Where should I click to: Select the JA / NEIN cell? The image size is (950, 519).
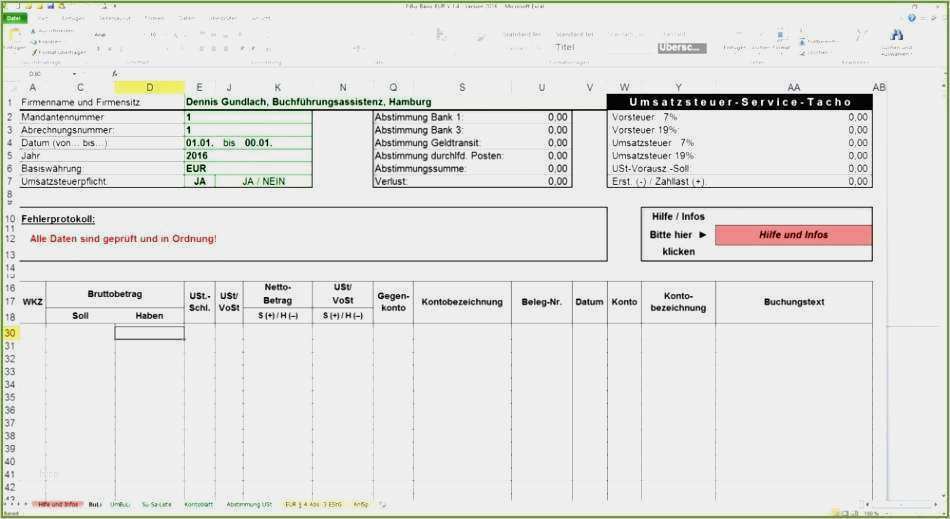click(x=264, y=181)
